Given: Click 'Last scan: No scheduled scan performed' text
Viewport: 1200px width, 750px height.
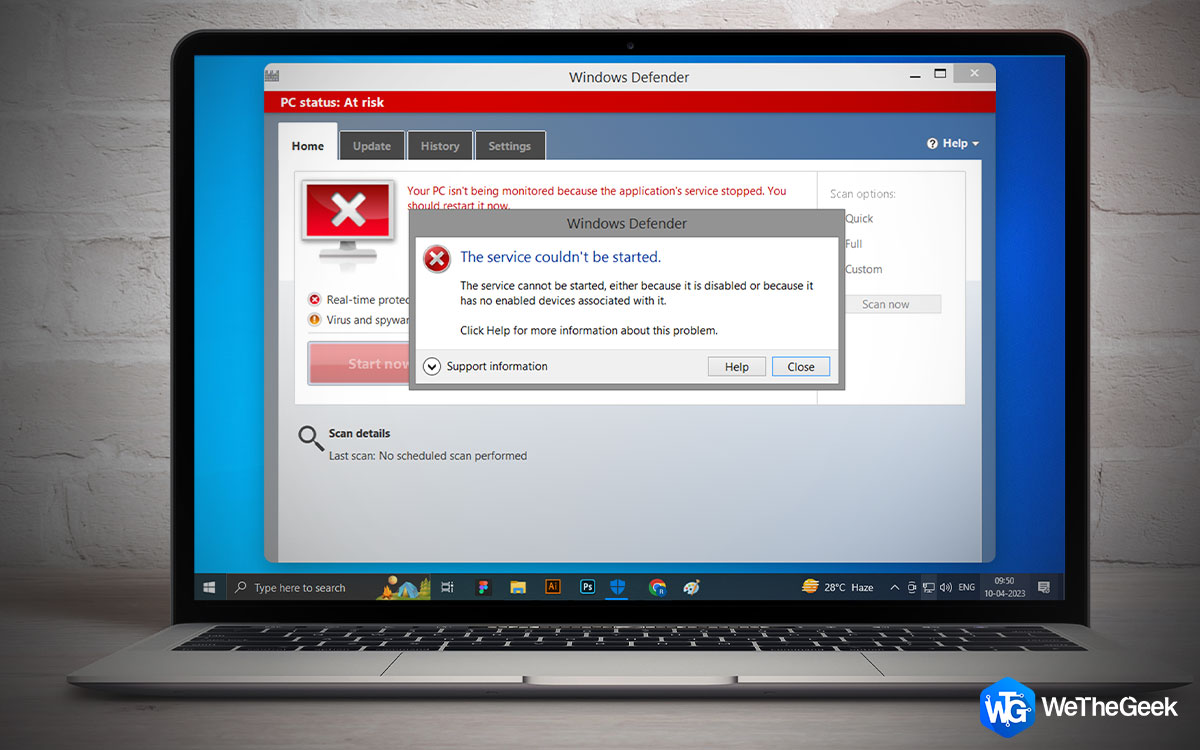Looking at the screenshot, I should tap(428, 456).
